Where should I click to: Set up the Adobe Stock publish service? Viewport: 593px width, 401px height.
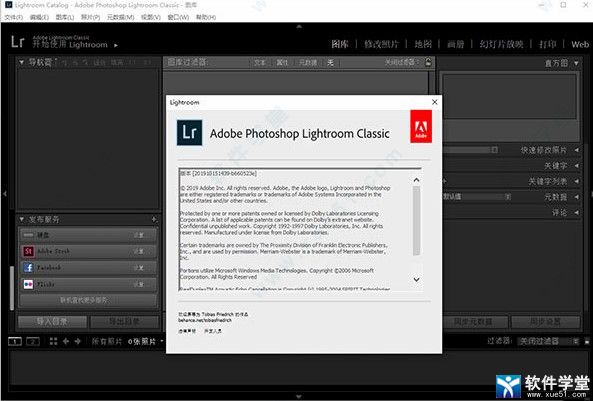138,251
